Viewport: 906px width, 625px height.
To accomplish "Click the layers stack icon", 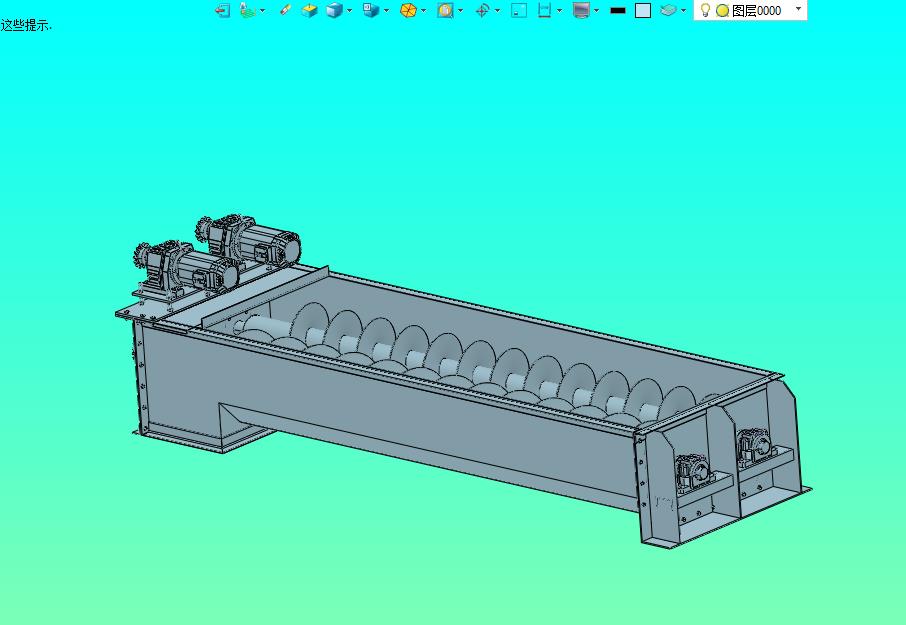I will (668, 10).
